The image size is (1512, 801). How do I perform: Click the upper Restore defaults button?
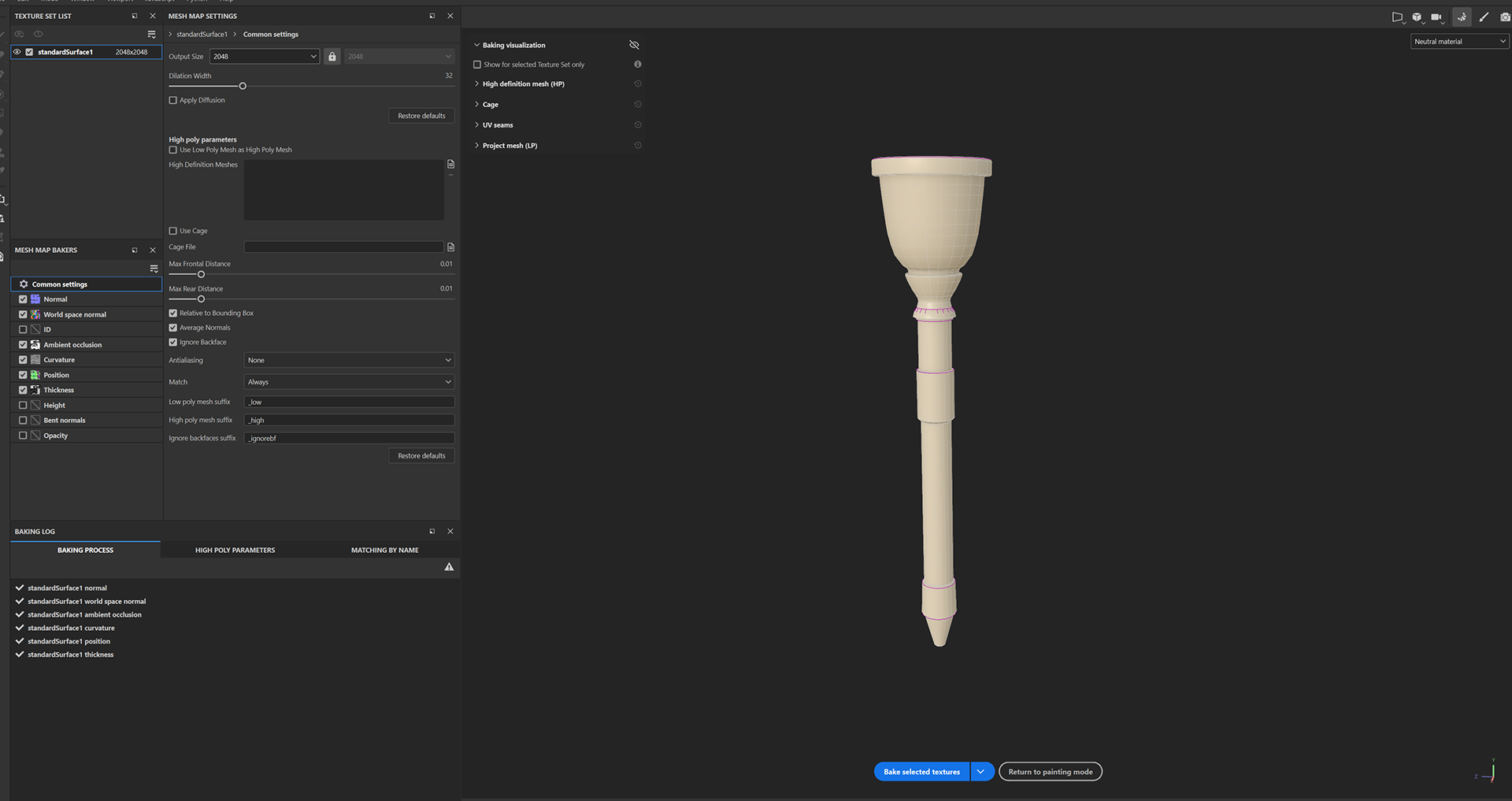pyautogui.click(x=421, y=116)
